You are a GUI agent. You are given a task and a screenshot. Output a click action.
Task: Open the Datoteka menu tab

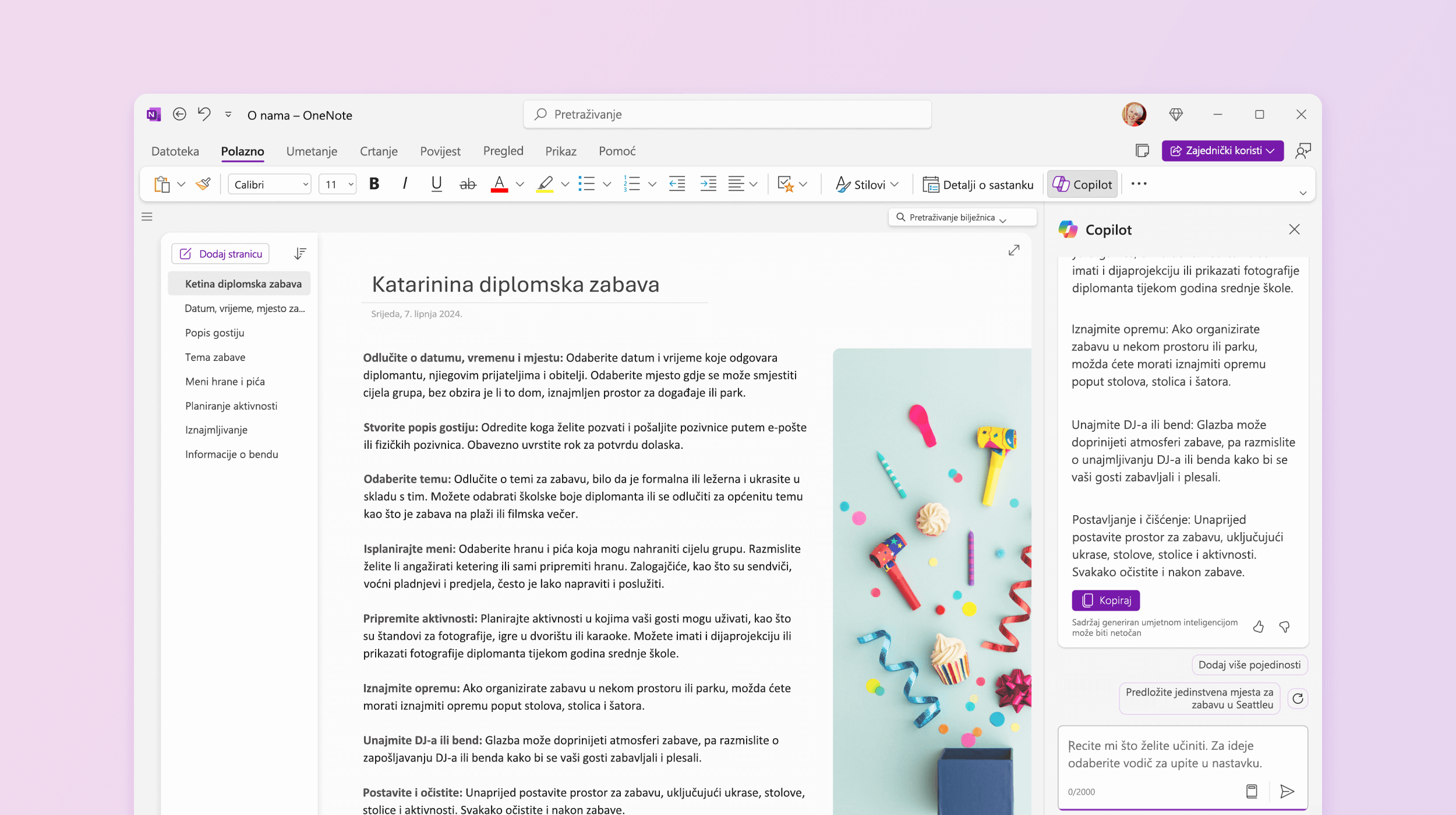(175, 151)
